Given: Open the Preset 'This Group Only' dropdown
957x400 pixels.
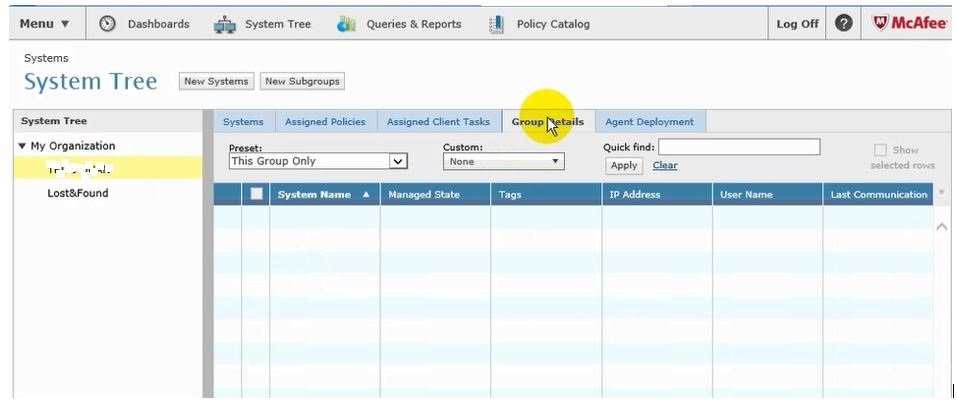Looking at the screenshot, I should click(x=398, y=161).
